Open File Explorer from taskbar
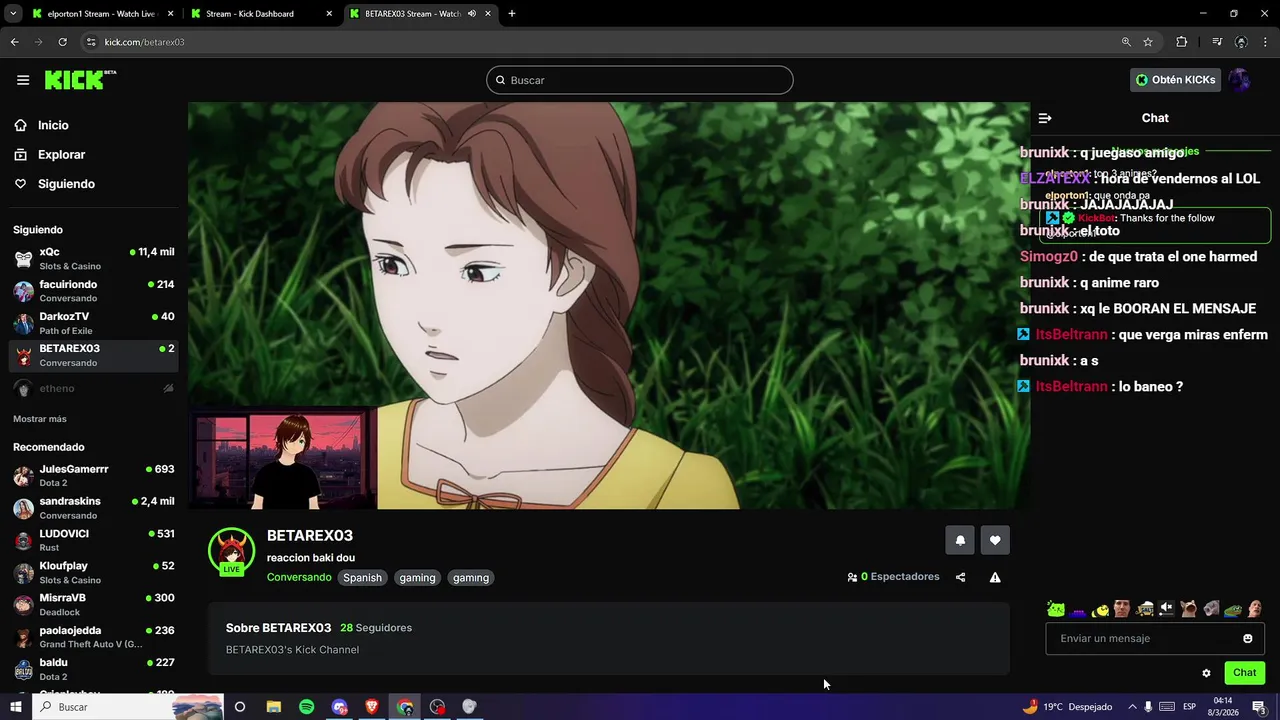This screenshot has width=1280, height=720. pos(274,707)
